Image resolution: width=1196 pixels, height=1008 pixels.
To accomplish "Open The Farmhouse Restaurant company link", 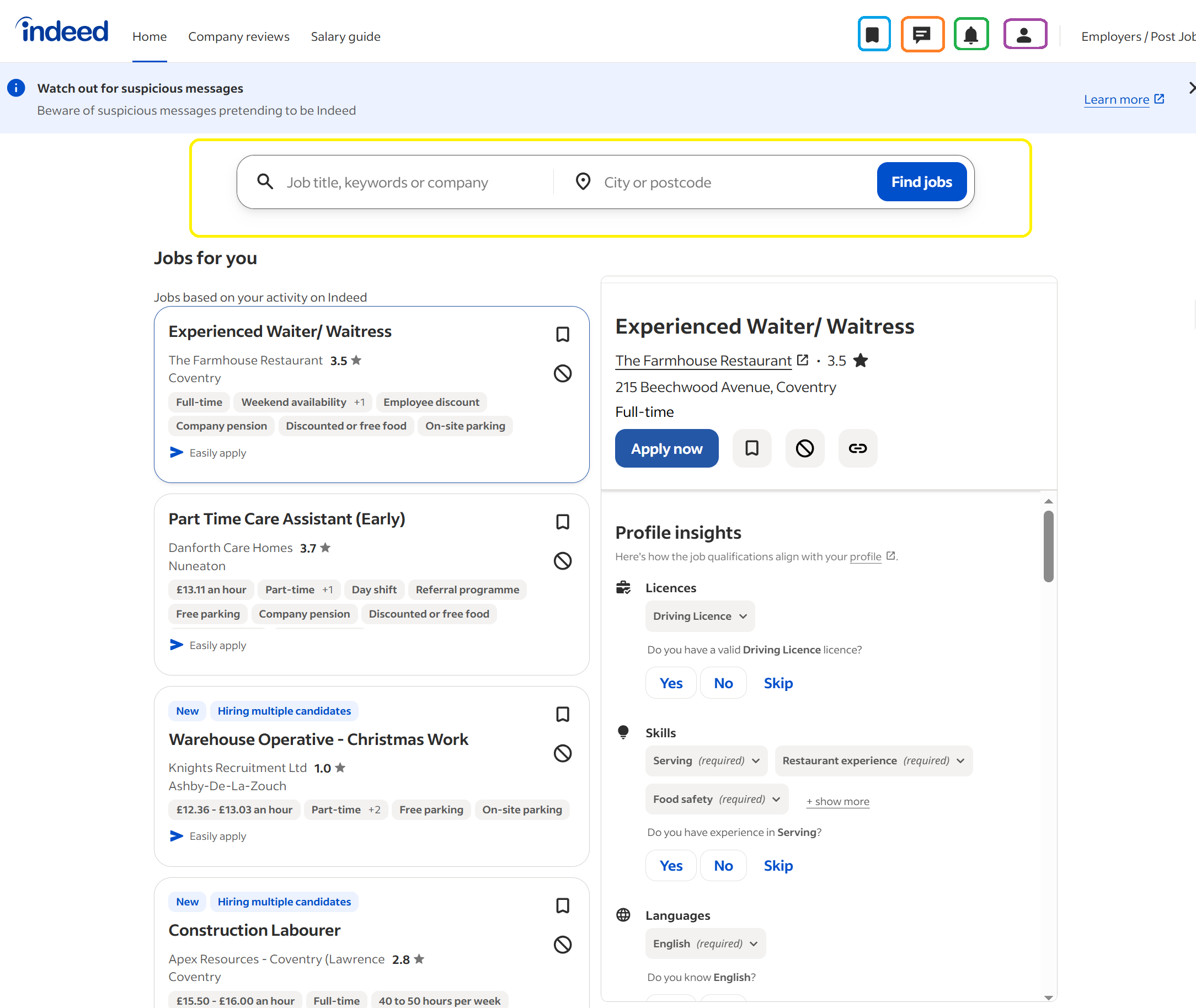I will tap(703, 361).
